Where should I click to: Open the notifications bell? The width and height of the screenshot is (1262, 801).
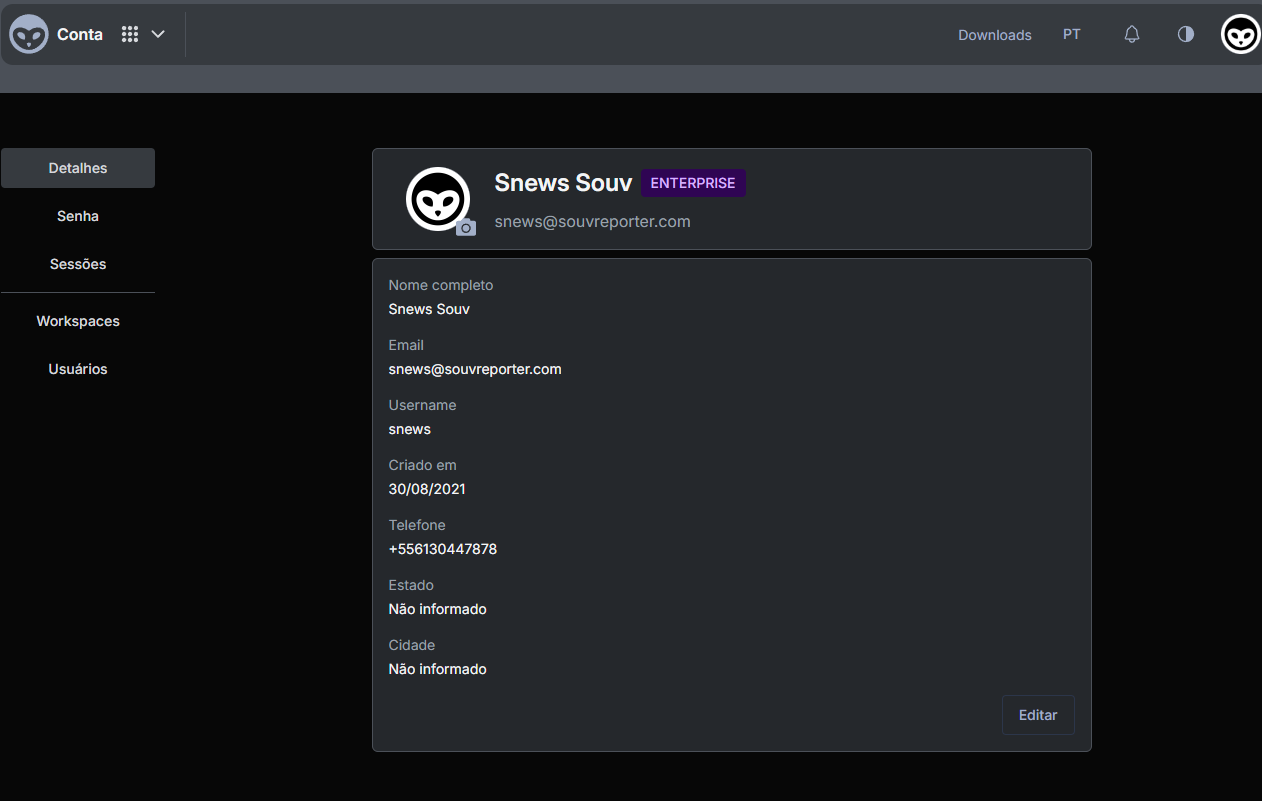click(x=1132, y=34)
